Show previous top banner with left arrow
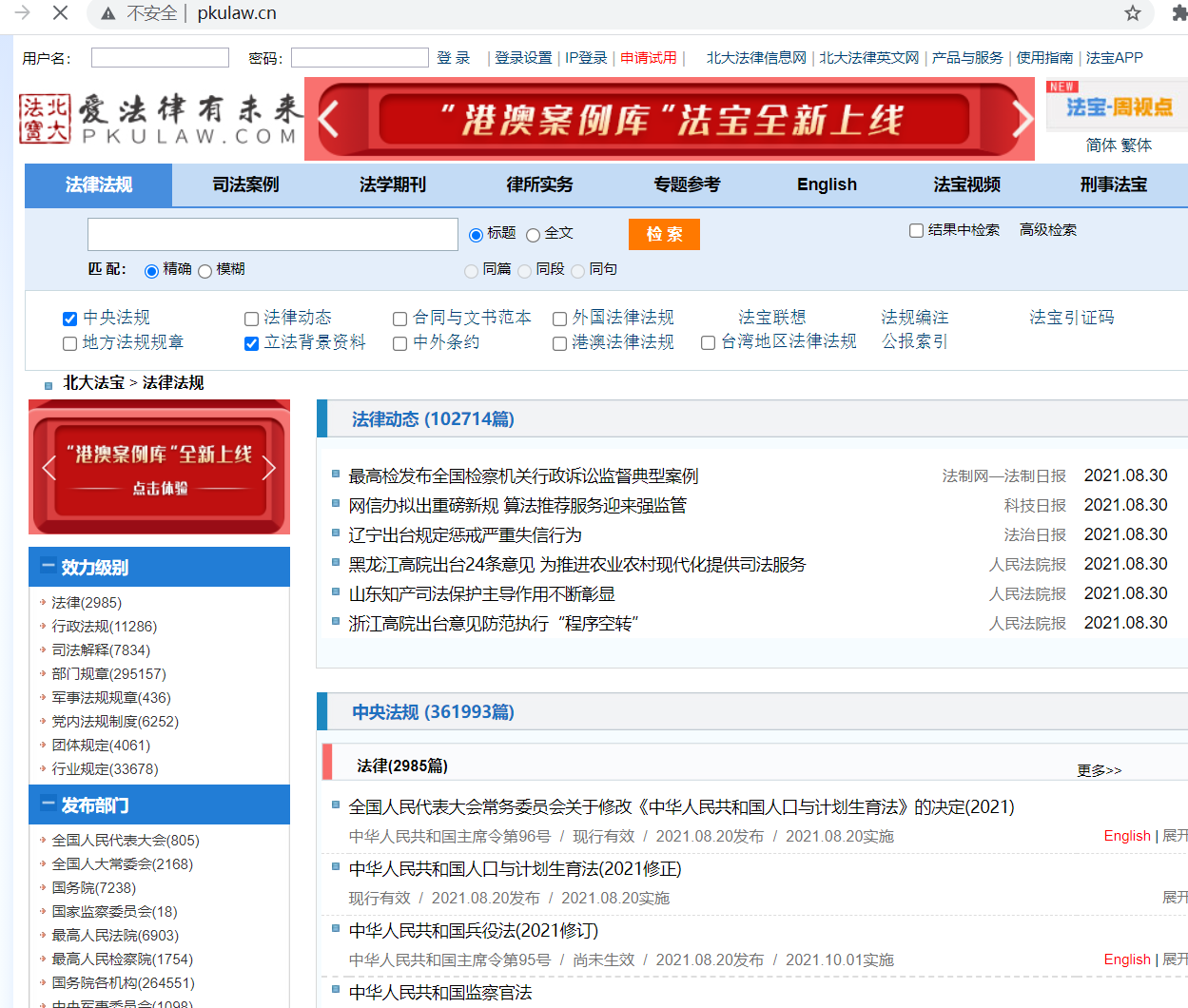The width and height of the screenshot is (1188, 1008). pyautogui.click(x=329, y=120)
